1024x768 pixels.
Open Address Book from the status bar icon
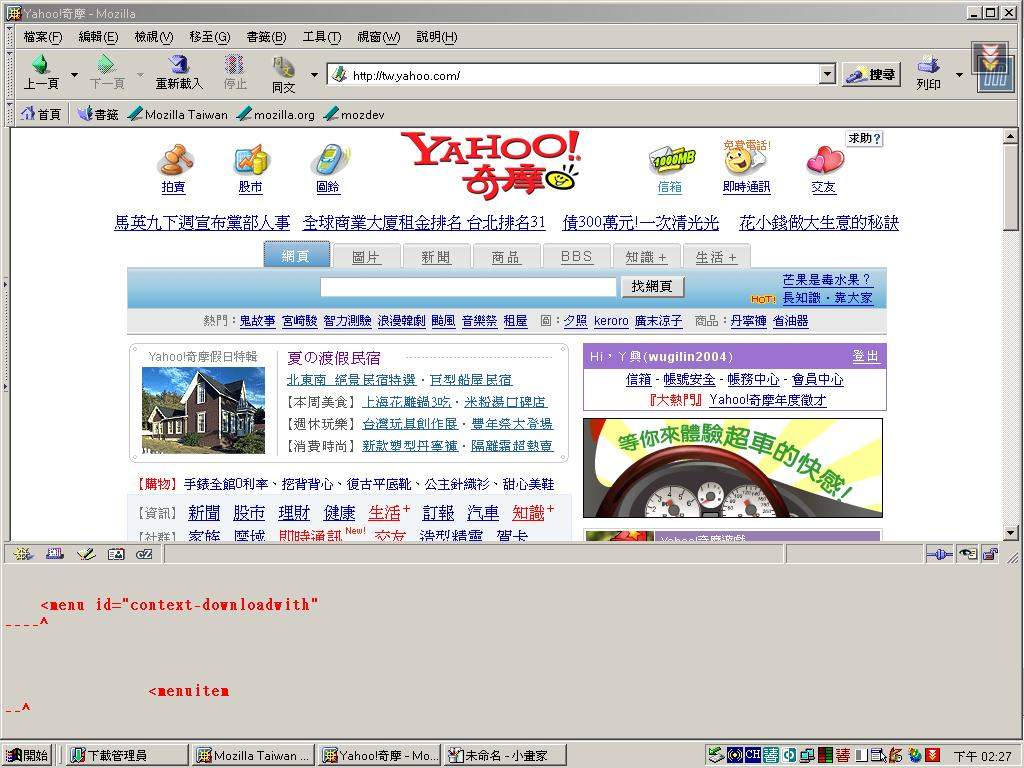116,554
